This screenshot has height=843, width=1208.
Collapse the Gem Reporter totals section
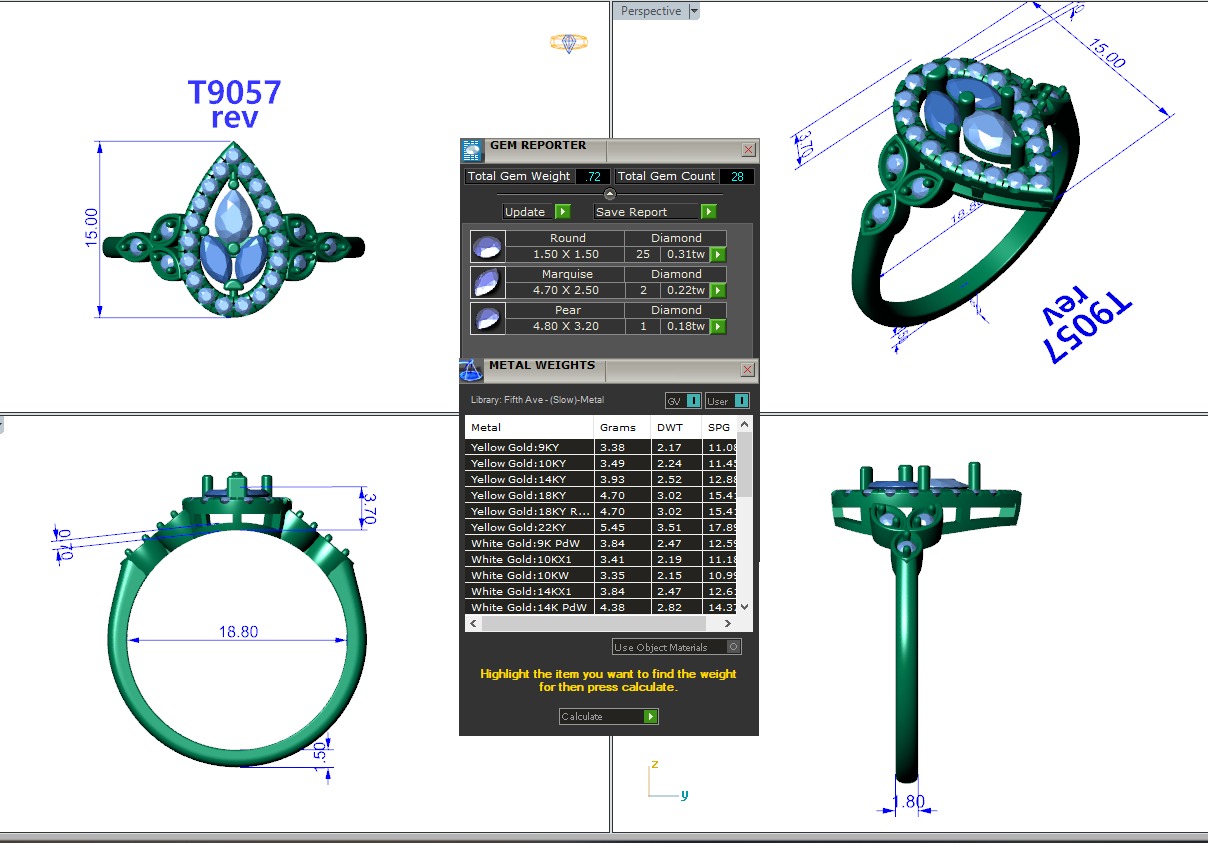(x=610, y=194)
